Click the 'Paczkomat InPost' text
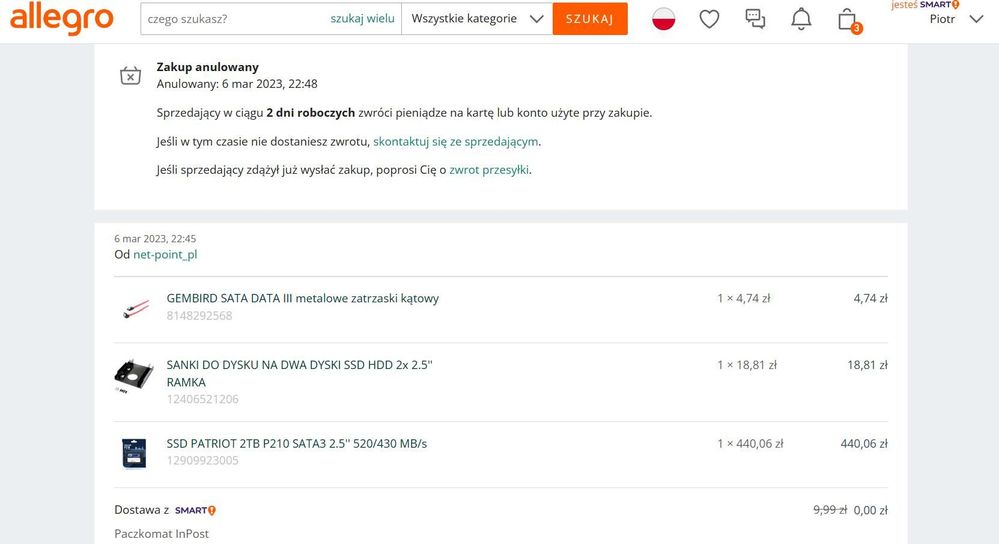Image resolution: width=999 pixels, height=544 pixels. tap(161, 534)
